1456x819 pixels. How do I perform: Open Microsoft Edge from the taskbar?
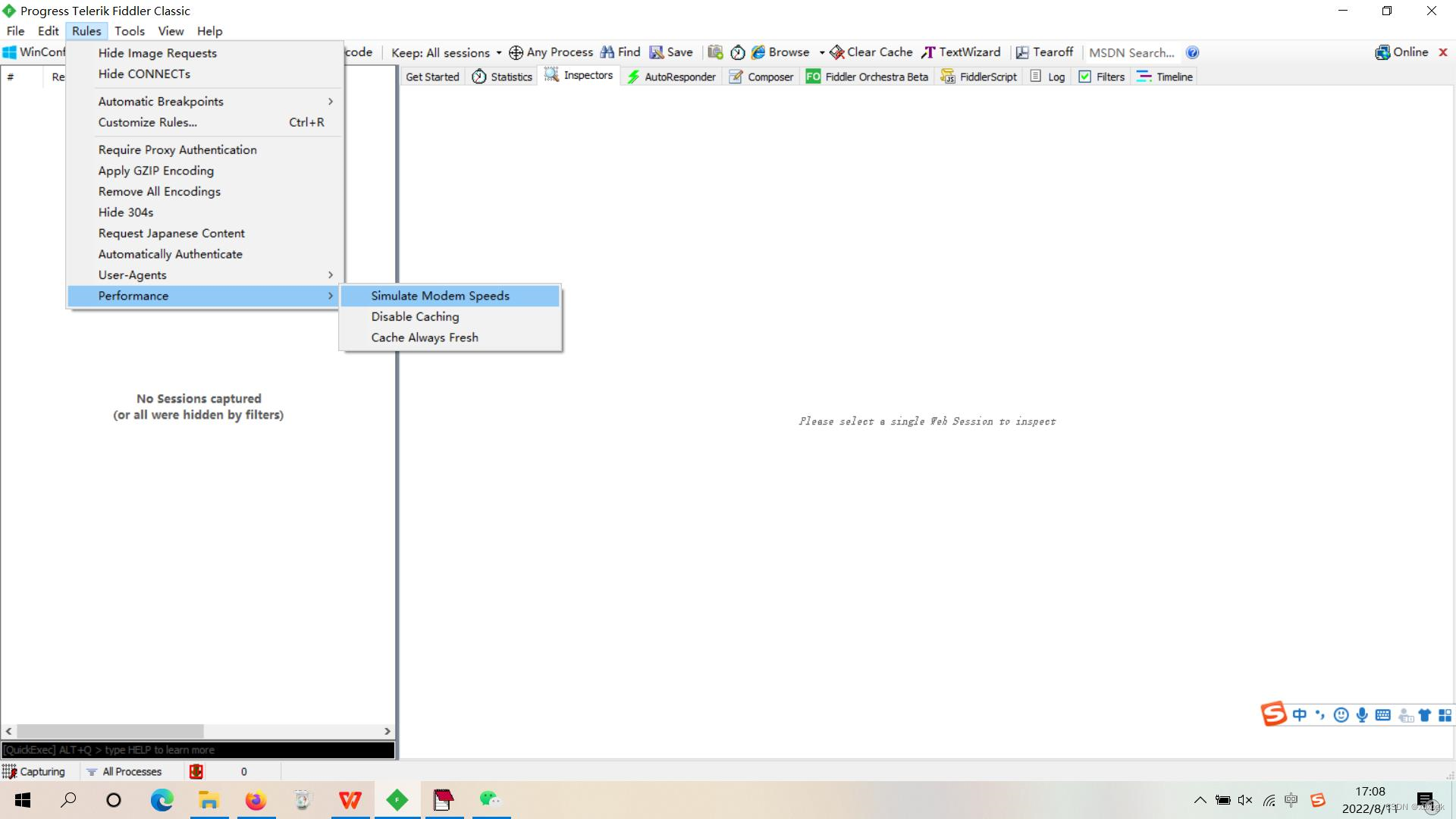pos(162,800)
